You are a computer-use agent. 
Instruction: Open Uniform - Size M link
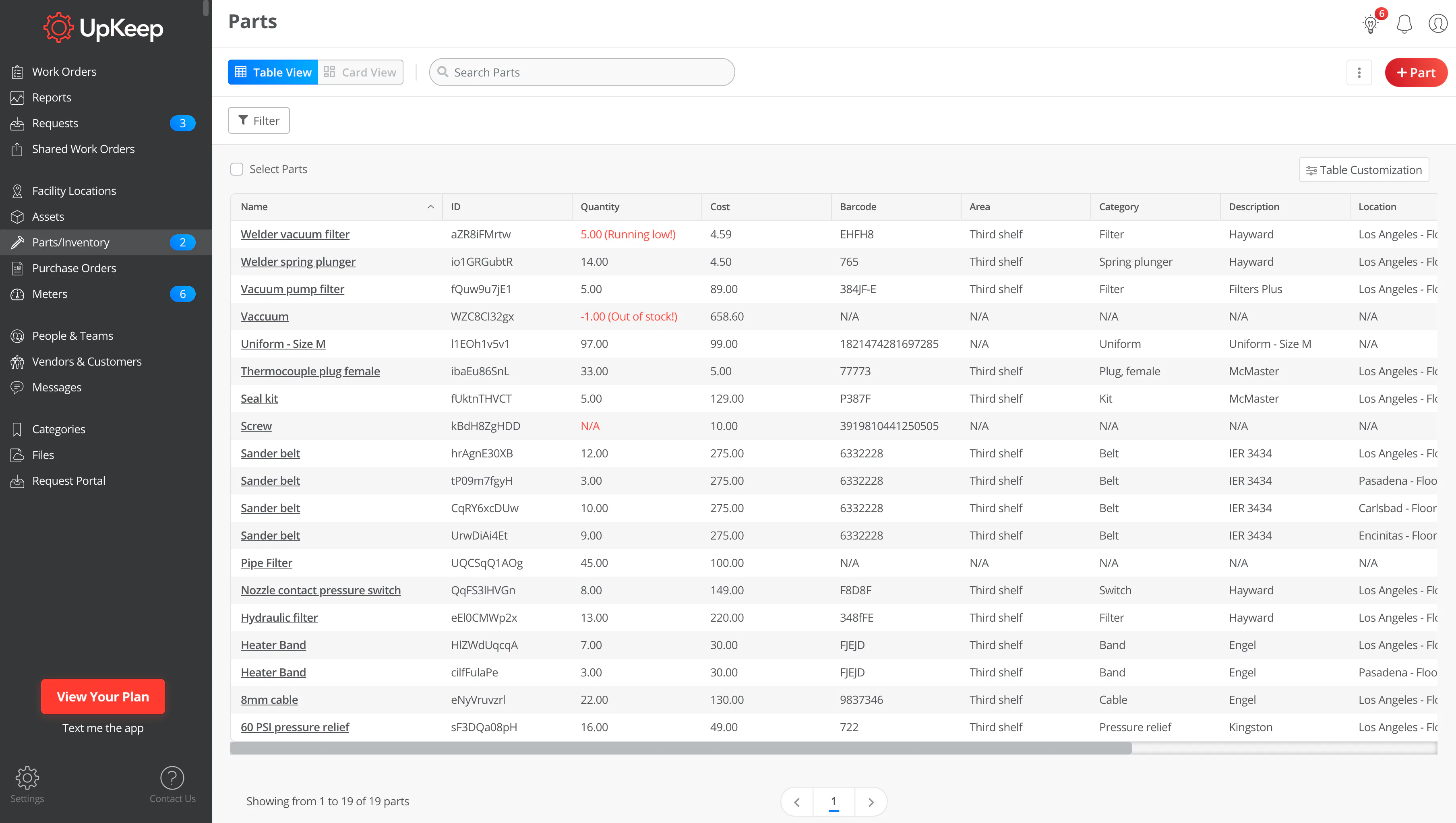coord(283,344)
